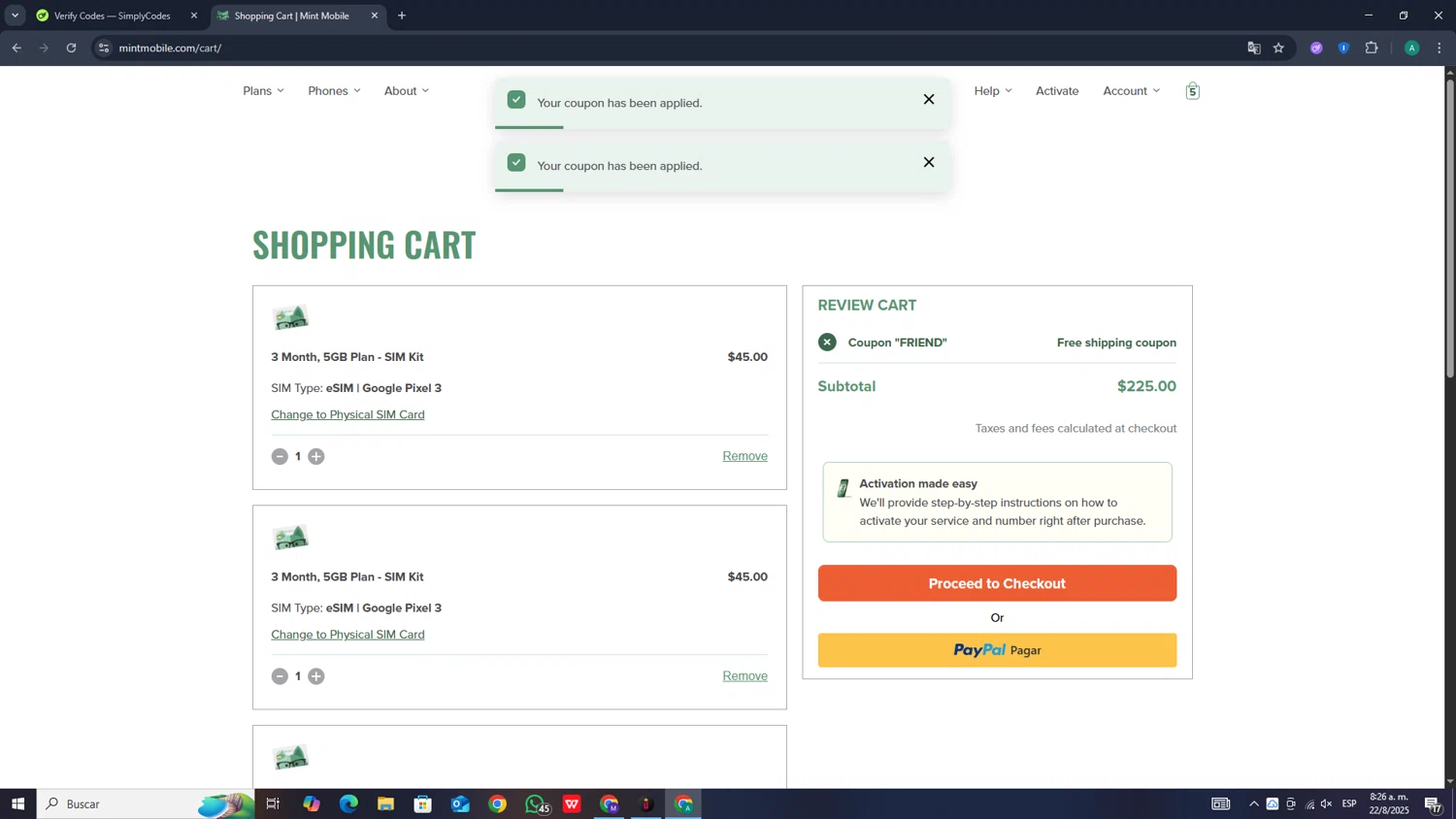This screenshot has height=819, width=1456.
Task: Click the first SIM Kit product thumbnail
Action: tap(290, 317)
